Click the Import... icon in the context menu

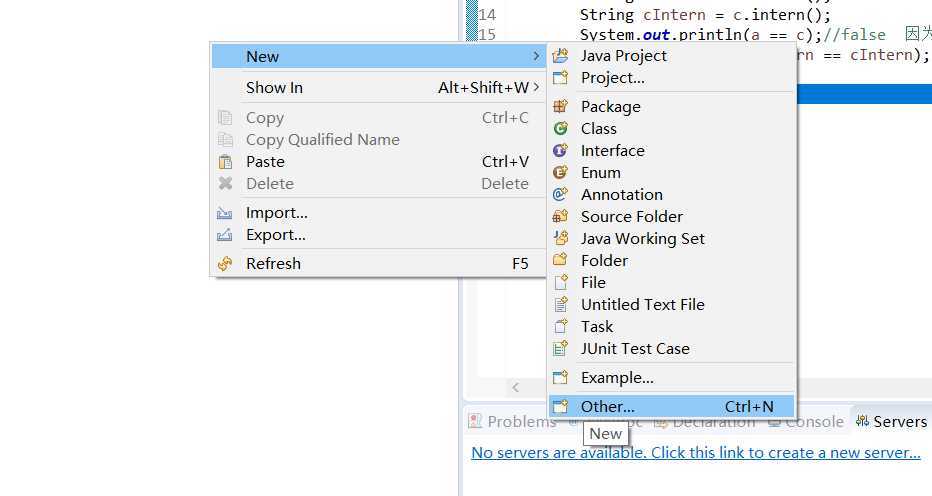[x=225, y=213]
